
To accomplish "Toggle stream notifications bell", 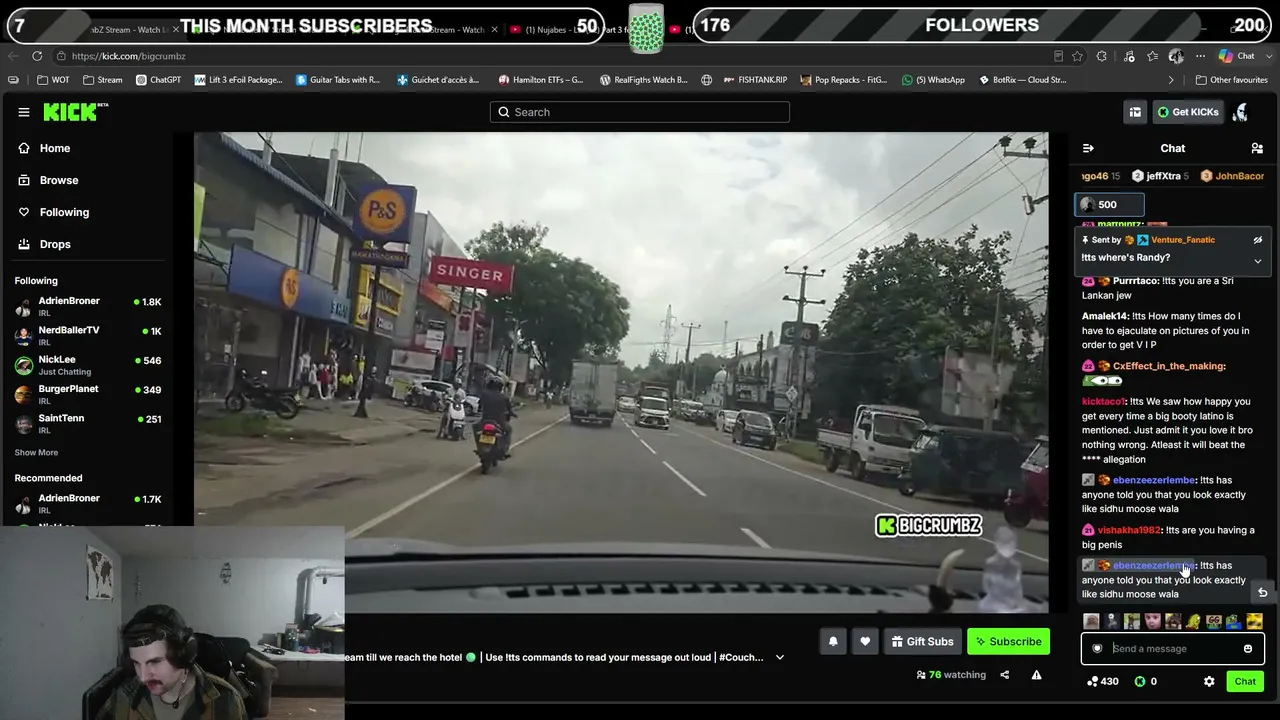I will (833, 642).
